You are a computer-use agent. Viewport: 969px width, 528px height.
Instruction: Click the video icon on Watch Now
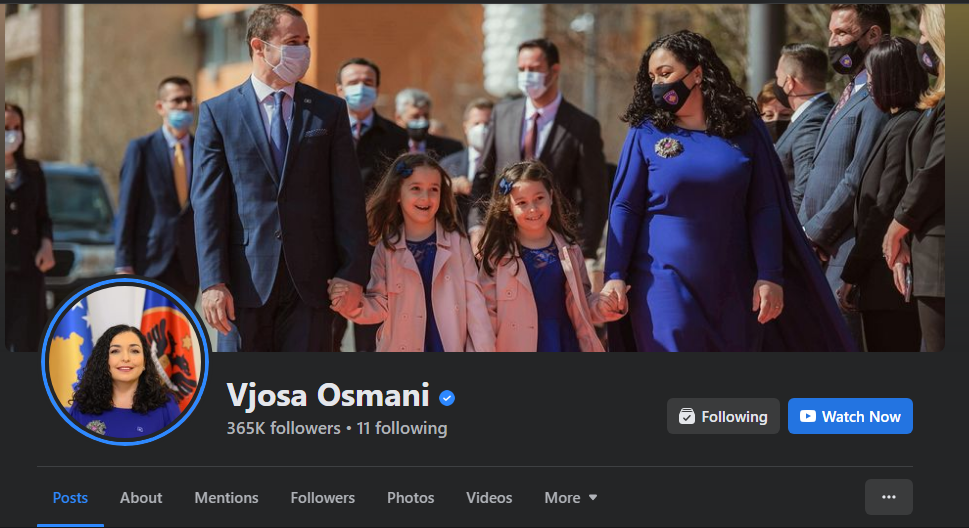(x=808, y=416)
